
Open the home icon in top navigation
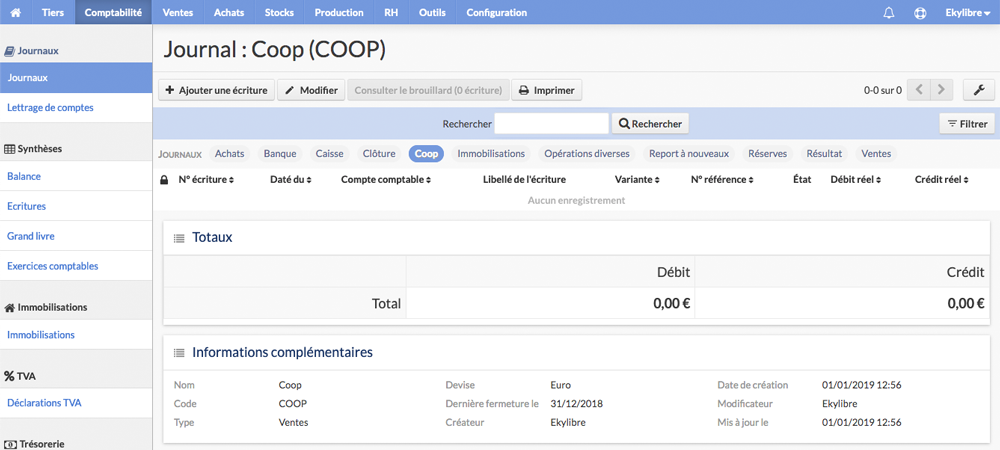(16, 12)
